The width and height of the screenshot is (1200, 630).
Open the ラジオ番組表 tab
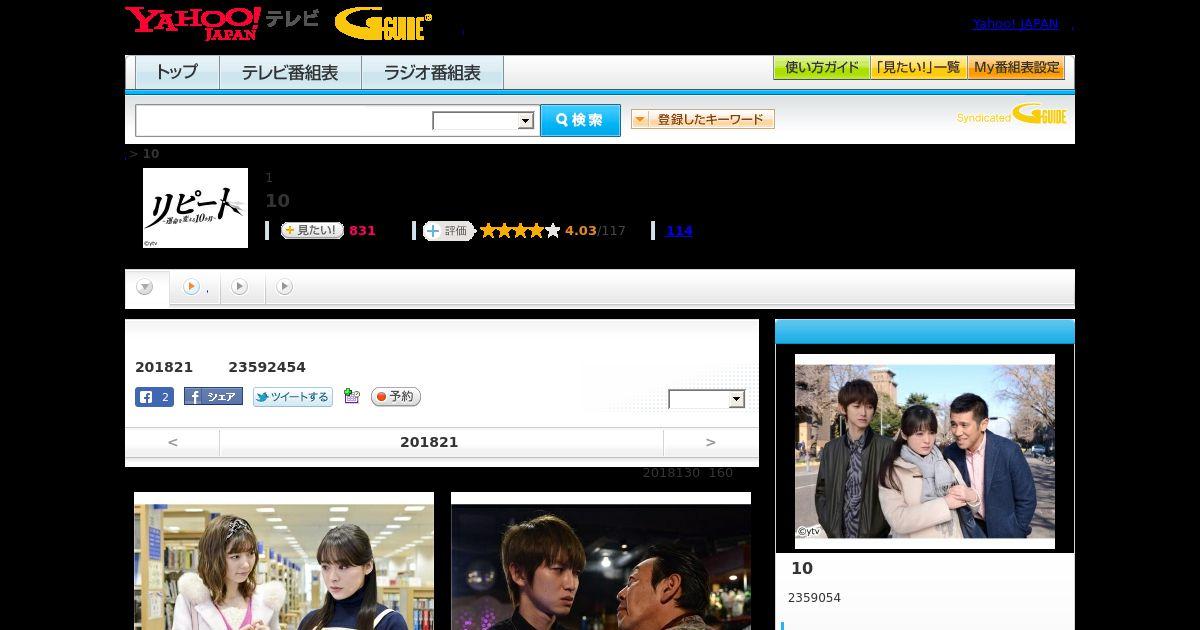(x=432, y=72)
